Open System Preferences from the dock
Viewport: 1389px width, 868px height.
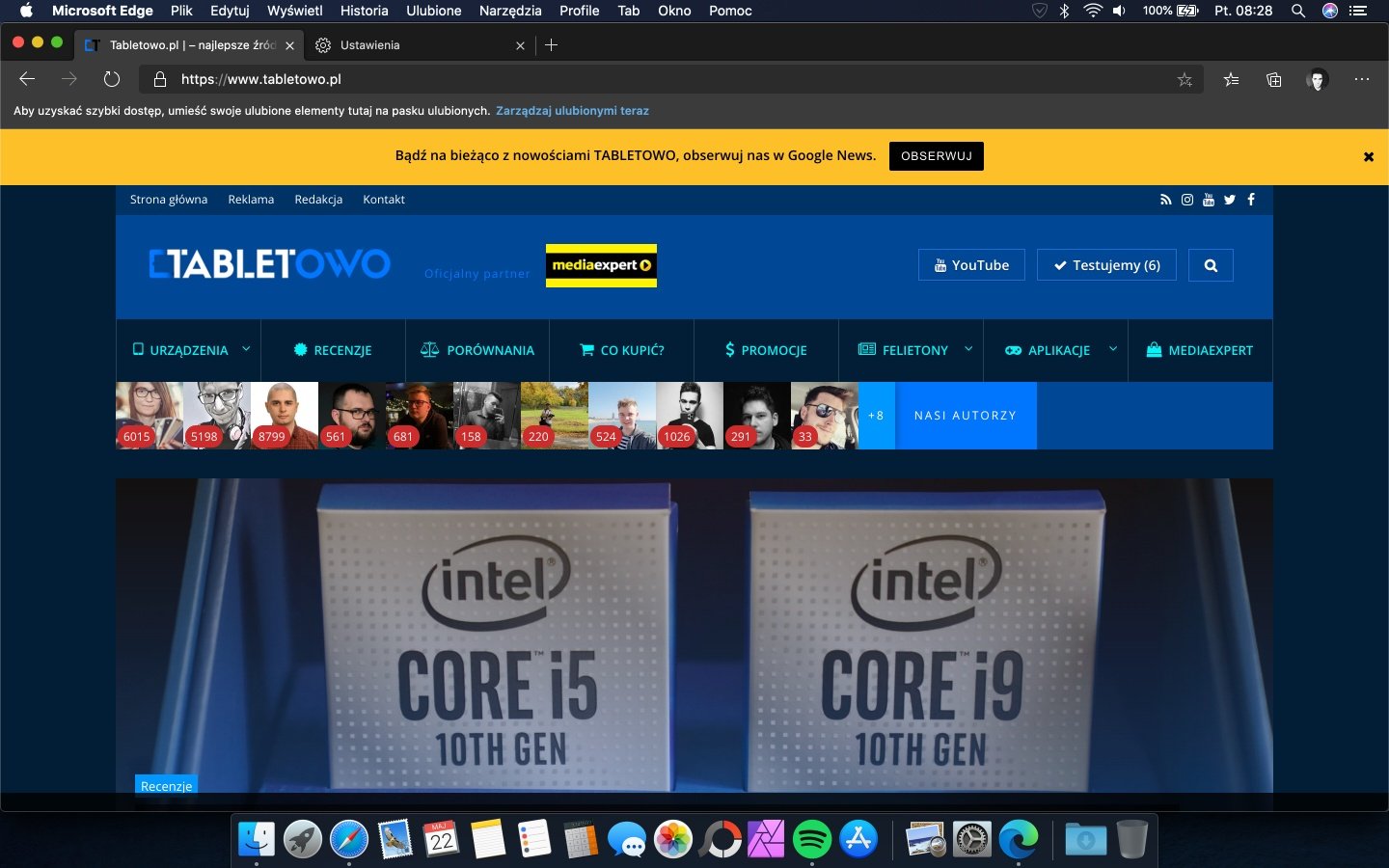pyautogui.click(x=972, y=839)
